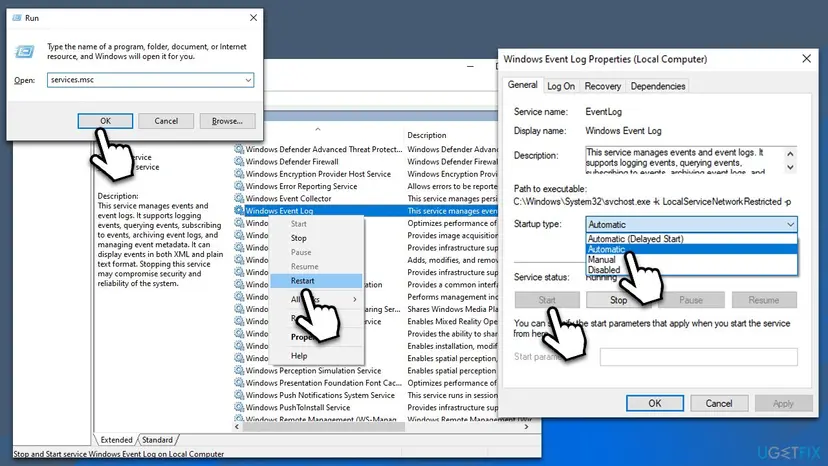This screenshot has width=828, height=466.
Task: Click the Description column header in Services
Action: (427, 135)
